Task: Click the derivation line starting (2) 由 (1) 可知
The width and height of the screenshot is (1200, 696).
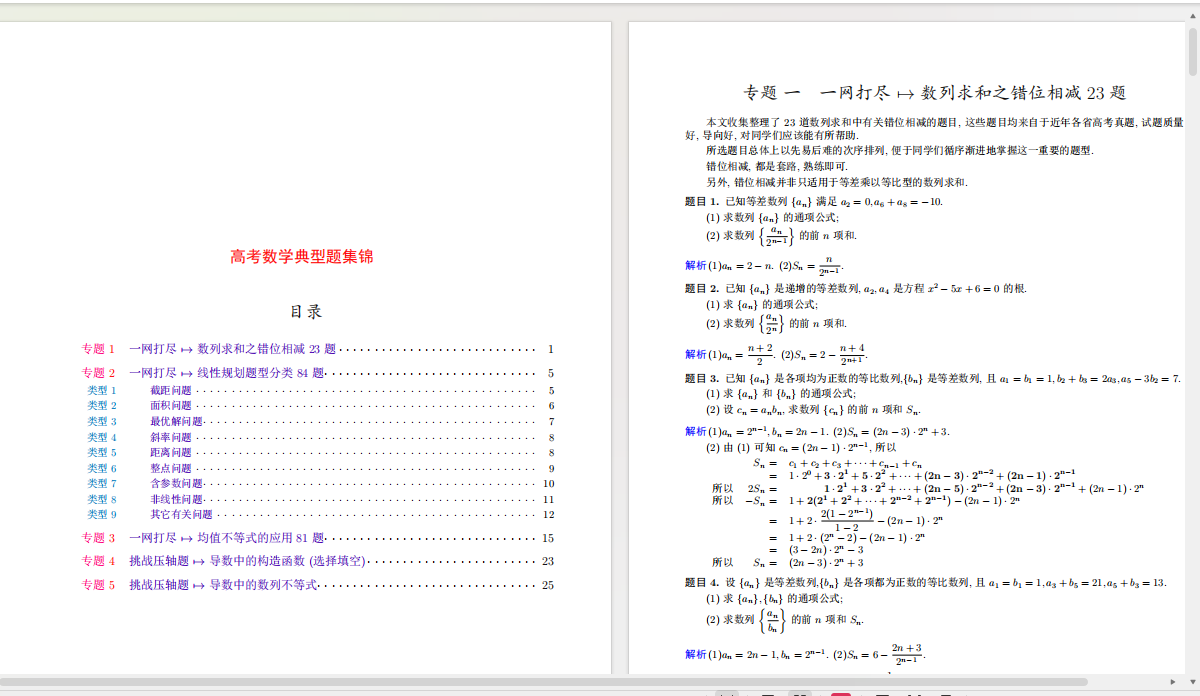Action: tap(801, 448)
